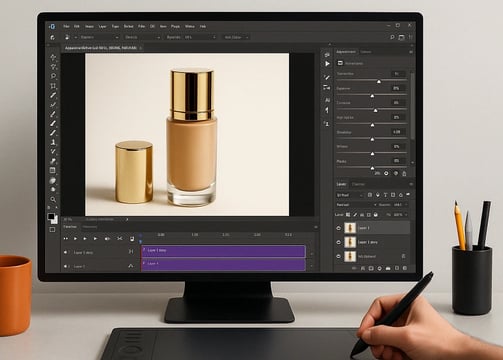Open the Layers panel flyout menu
The width and height of the screenshot is (503, 360).
coord(411,184)
